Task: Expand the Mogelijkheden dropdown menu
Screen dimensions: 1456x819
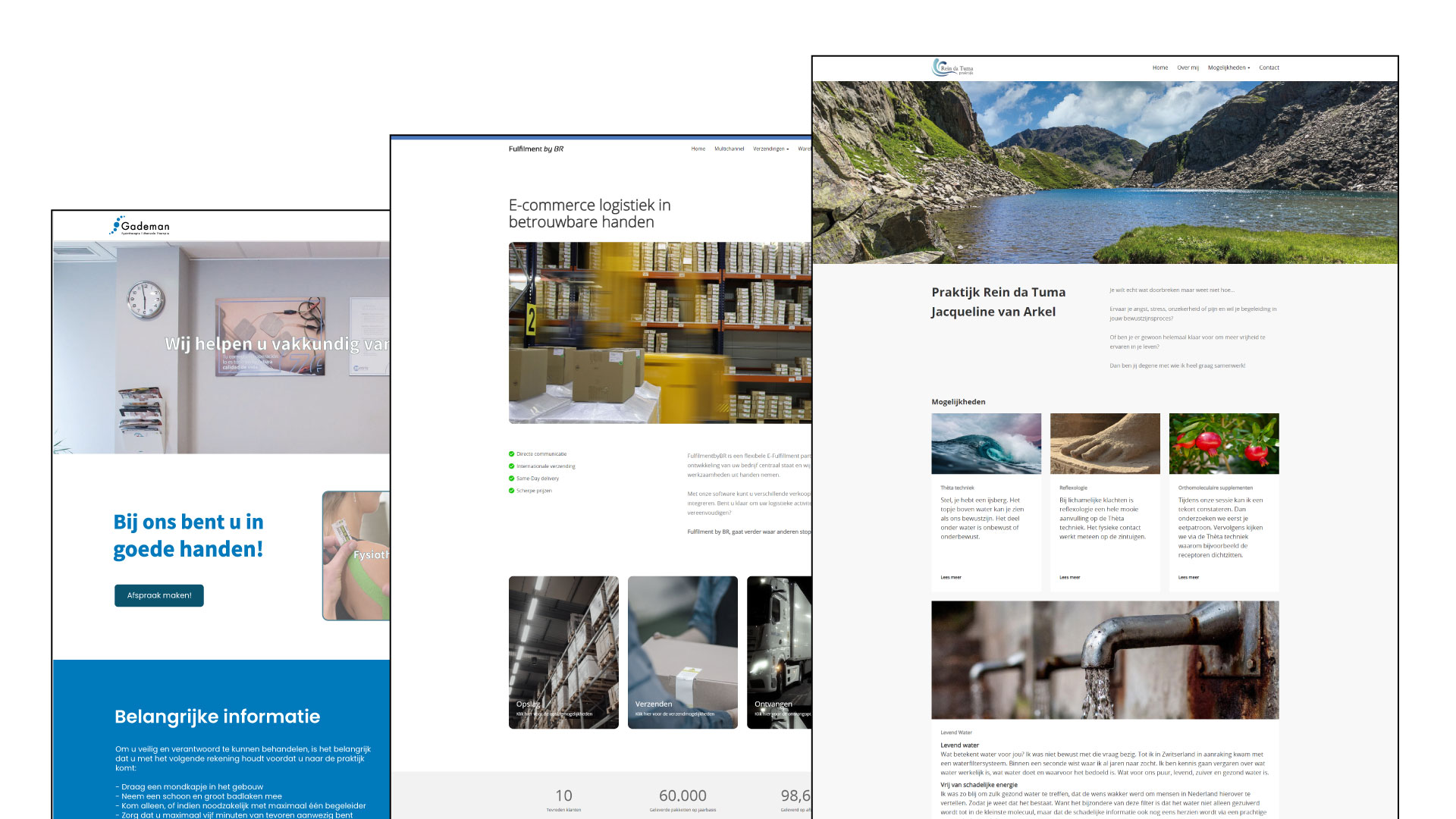Action: point(1228,67)
